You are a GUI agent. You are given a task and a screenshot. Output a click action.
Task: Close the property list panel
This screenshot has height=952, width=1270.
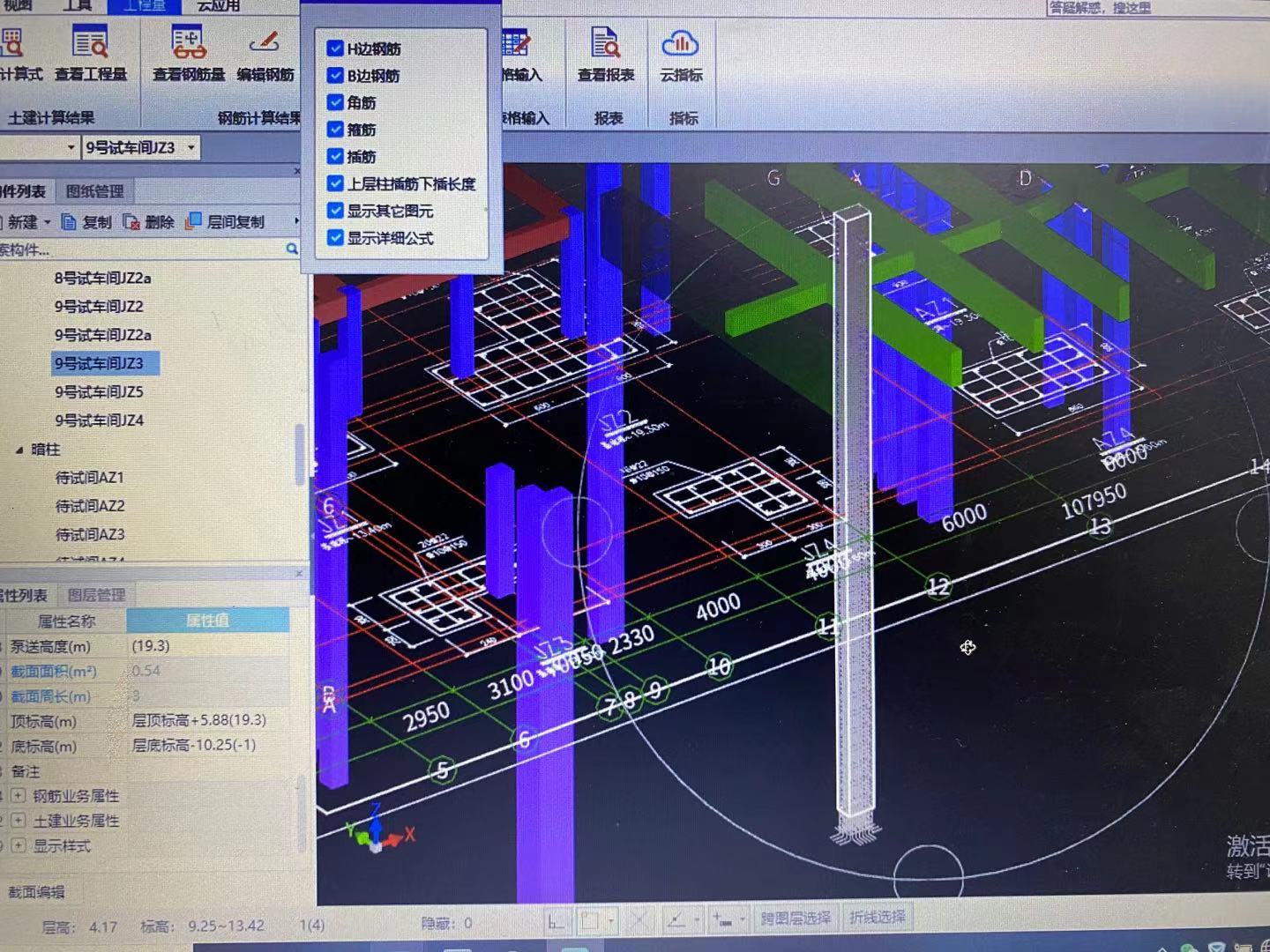[299, 573]
